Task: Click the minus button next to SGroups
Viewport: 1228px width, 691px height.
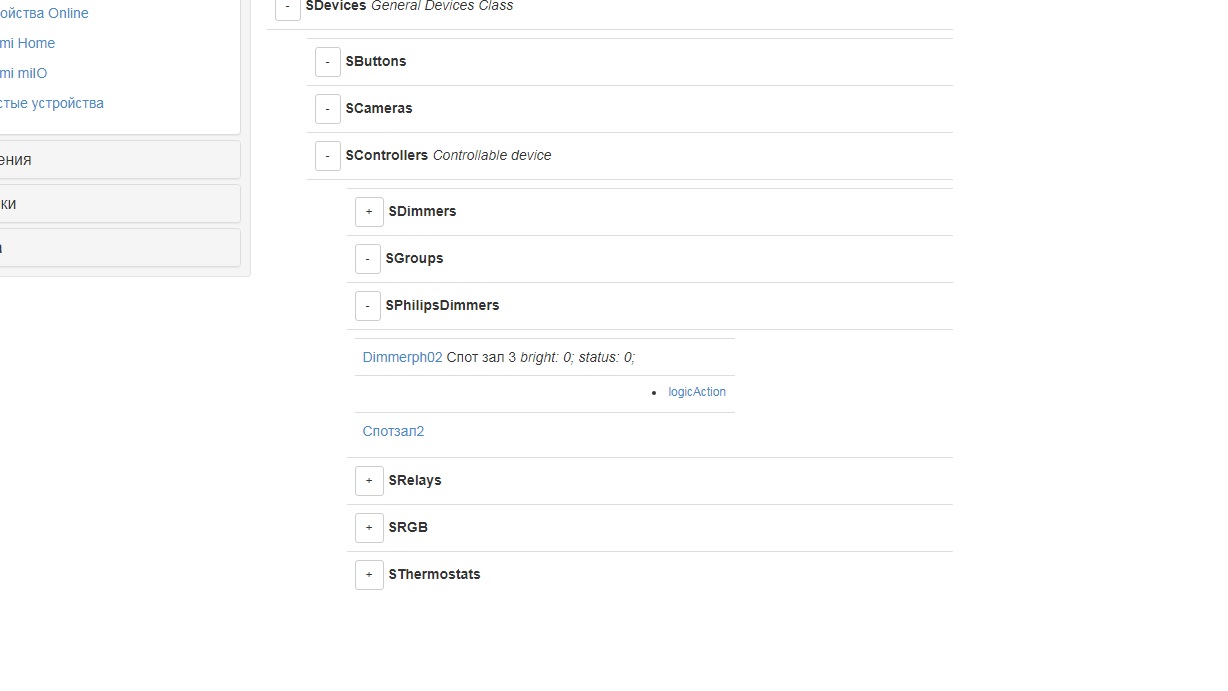Action: click(368, 259)
